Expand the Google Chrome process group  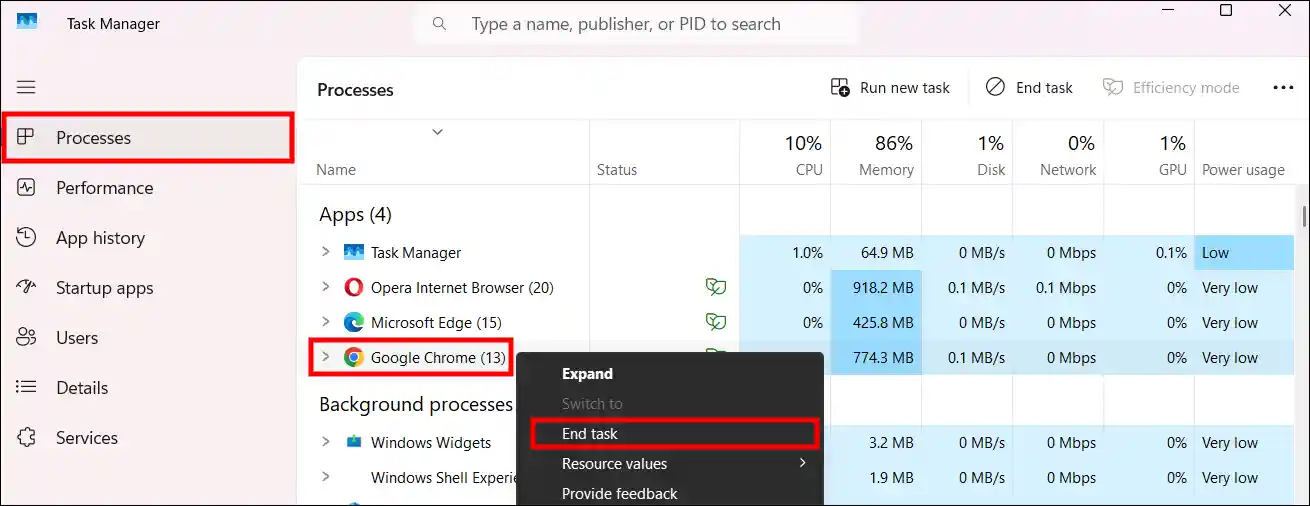[325, 357]
